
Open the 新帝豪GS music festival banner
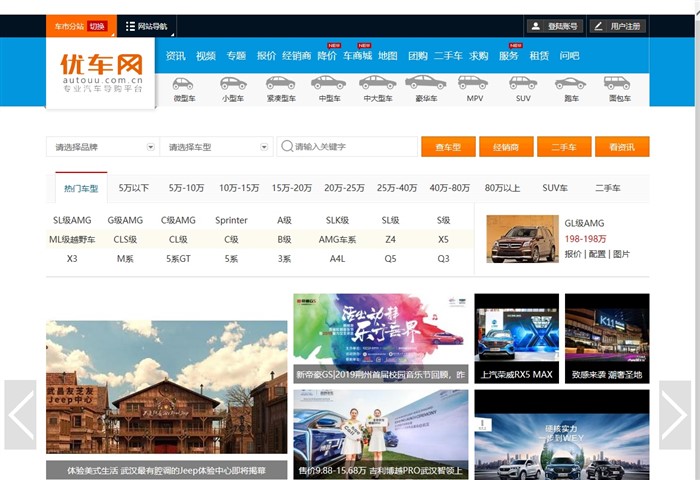tap(381, 338)
